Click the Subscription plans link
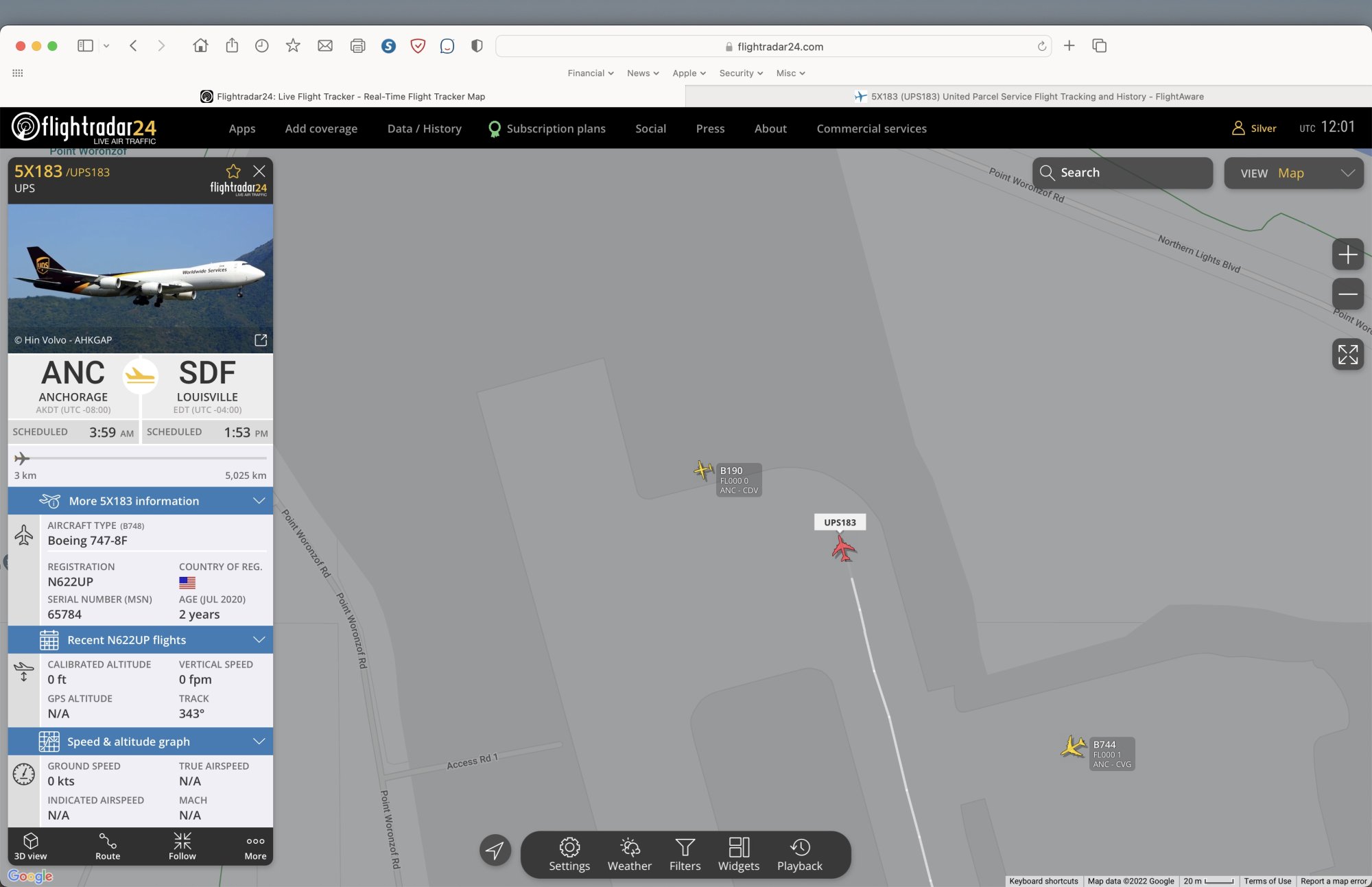 pos(556,128)
